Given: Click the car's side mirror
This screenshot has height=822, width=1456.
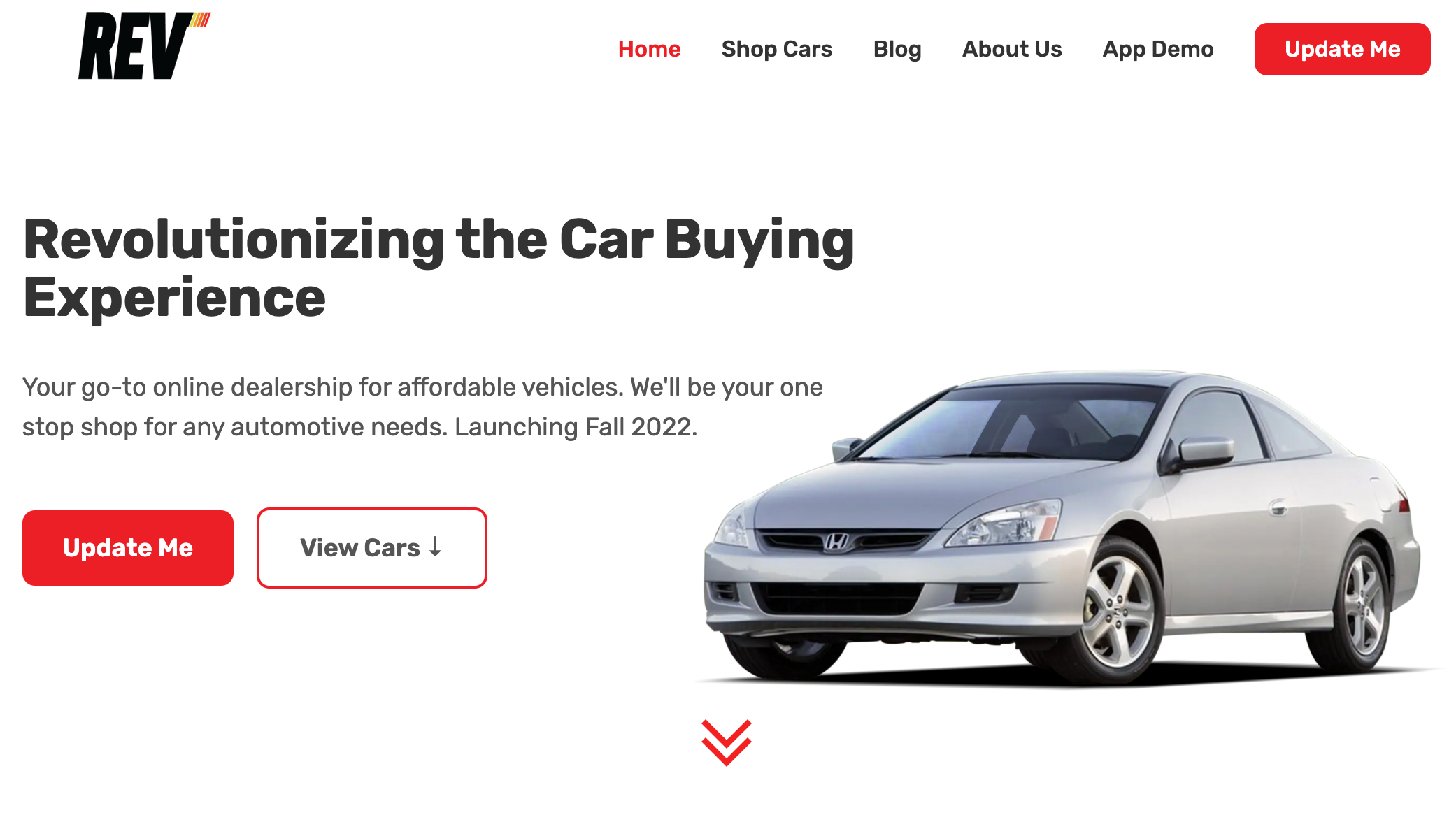Looking at the screenshot, I should [x=1205, y=453].
